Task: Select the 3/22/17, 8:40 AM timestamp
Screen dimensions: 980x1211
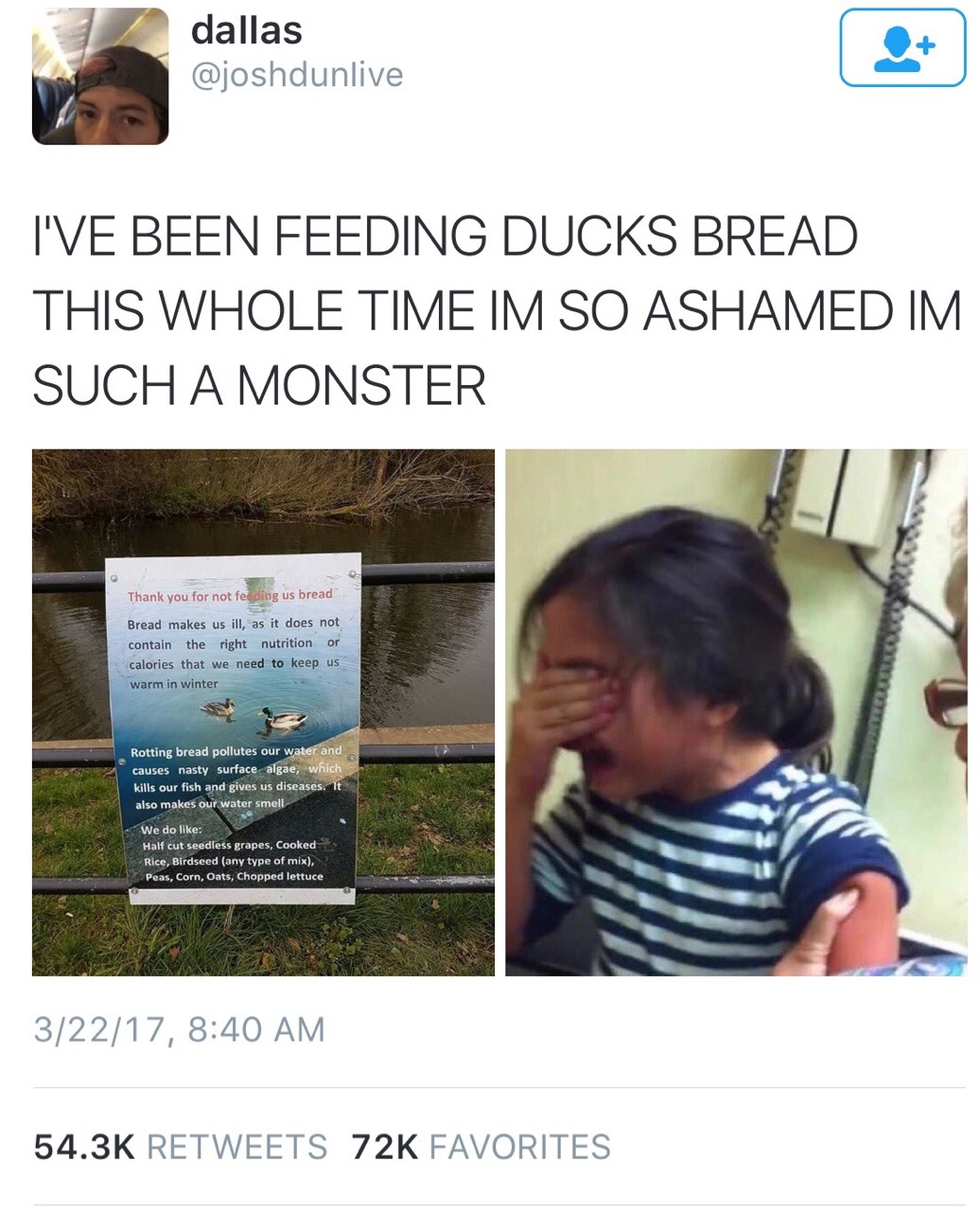Action: click(x=179, y=1029)
